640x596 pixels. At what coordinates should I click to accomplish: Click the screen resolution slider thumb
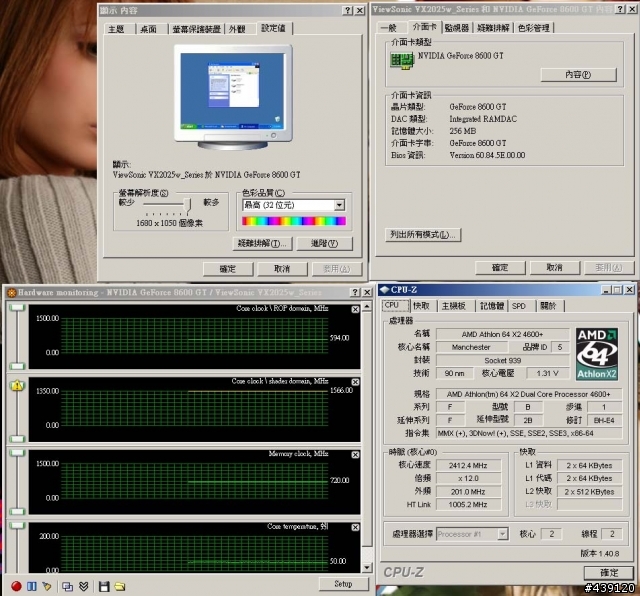(x=187, y=205)
